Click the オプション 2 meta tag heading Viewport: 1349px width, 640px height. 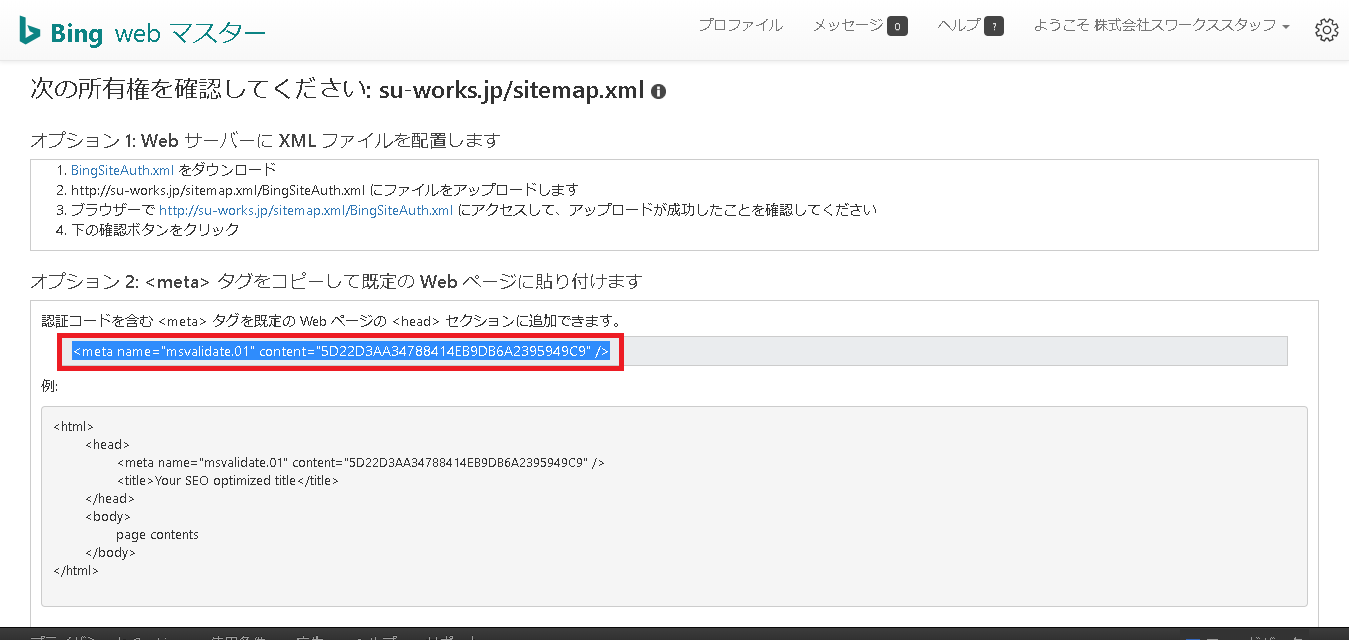pos(335,281)
